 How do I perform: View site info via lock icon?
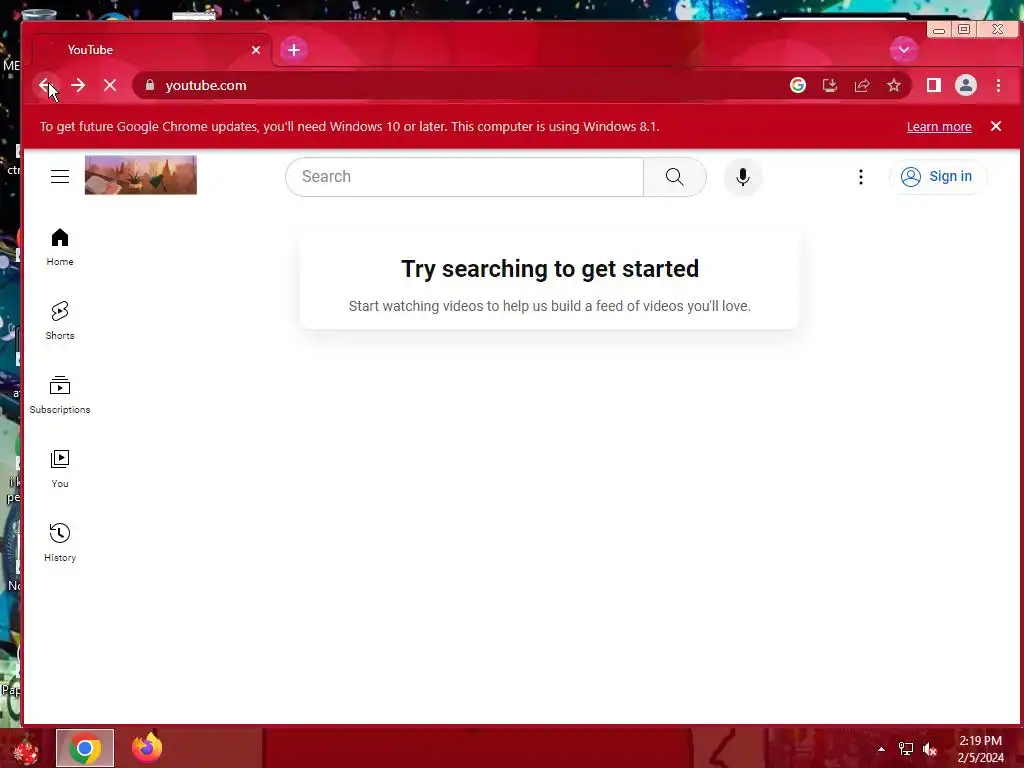pyautogui.click(x=150, y=85)
